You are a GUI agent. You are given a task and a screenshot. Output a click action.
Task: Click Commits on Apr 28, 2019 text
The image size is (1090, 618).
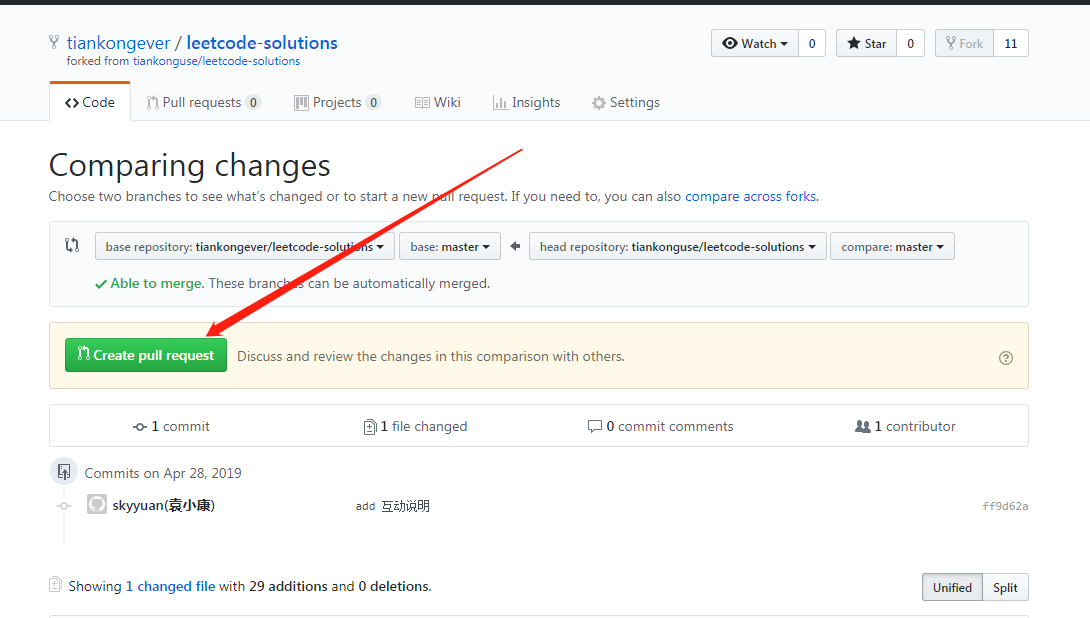click(x=163, y=473)
